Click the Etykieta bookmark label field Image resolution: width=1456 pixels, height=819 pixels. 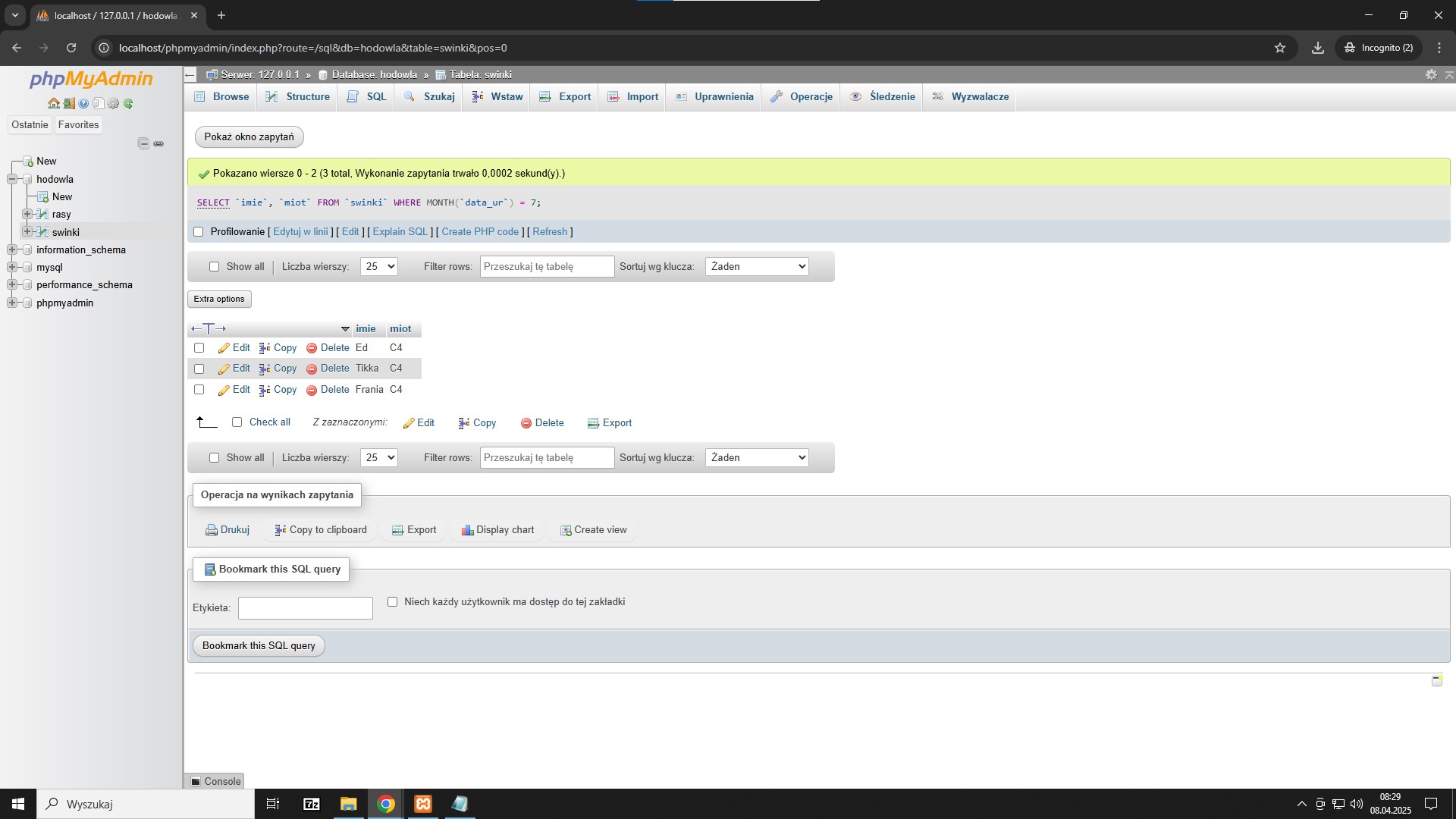(x=306, y=608)
